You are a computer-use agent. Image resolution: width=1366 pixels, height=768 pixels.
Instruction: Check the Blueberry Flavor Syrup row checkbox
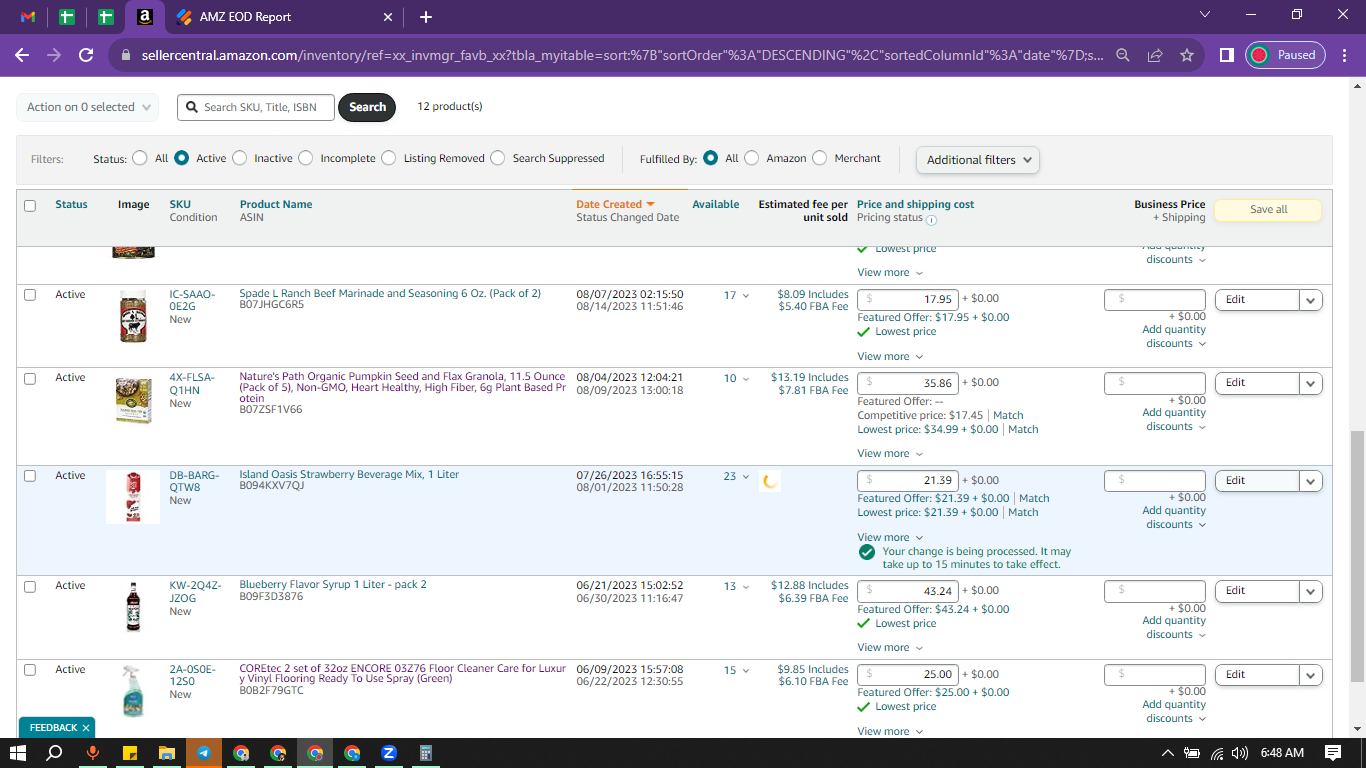[x=30, y=586]
